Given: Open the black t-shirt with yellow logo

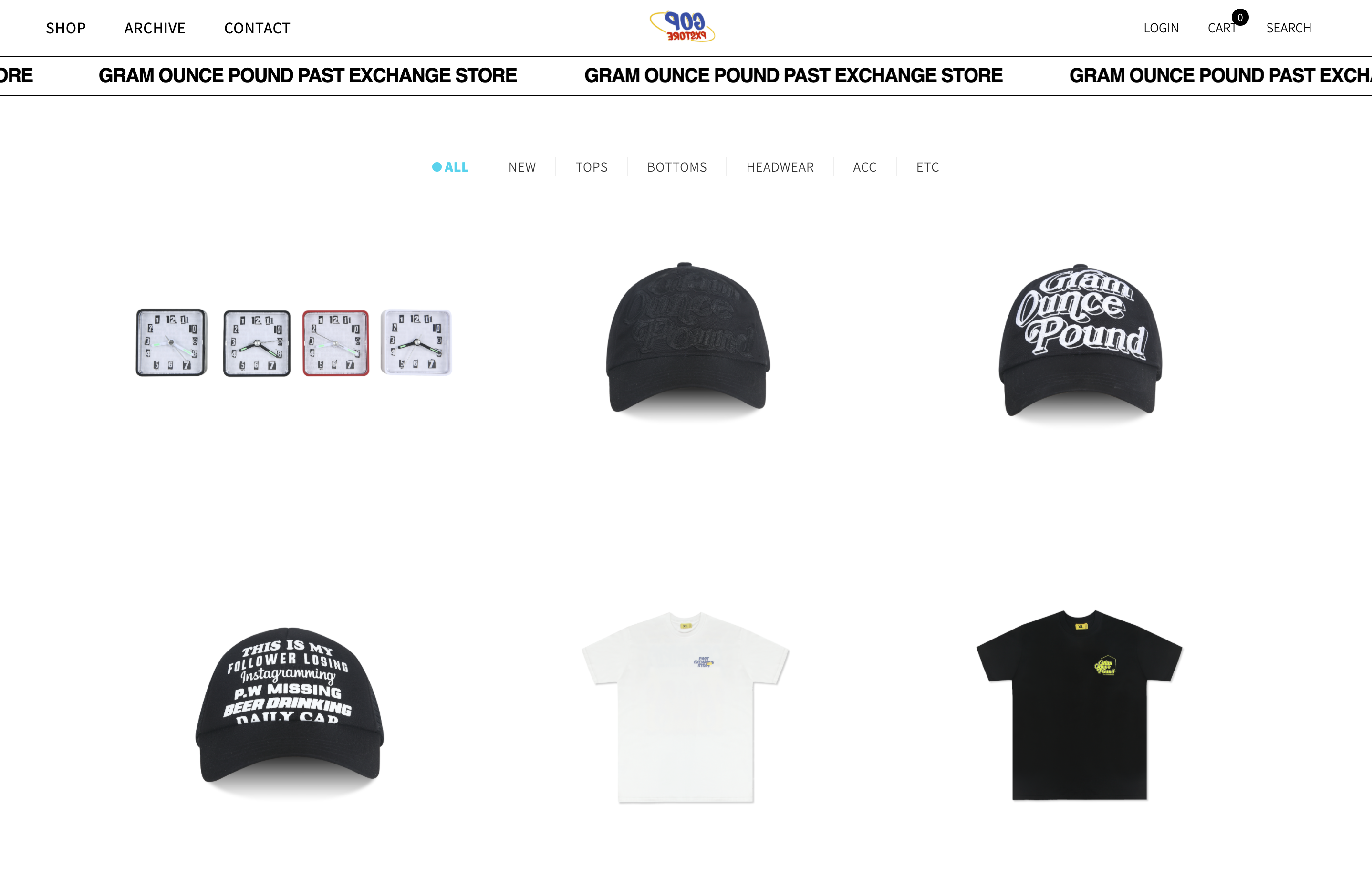Looking at the screenshot, I should tap(1079, 705).
